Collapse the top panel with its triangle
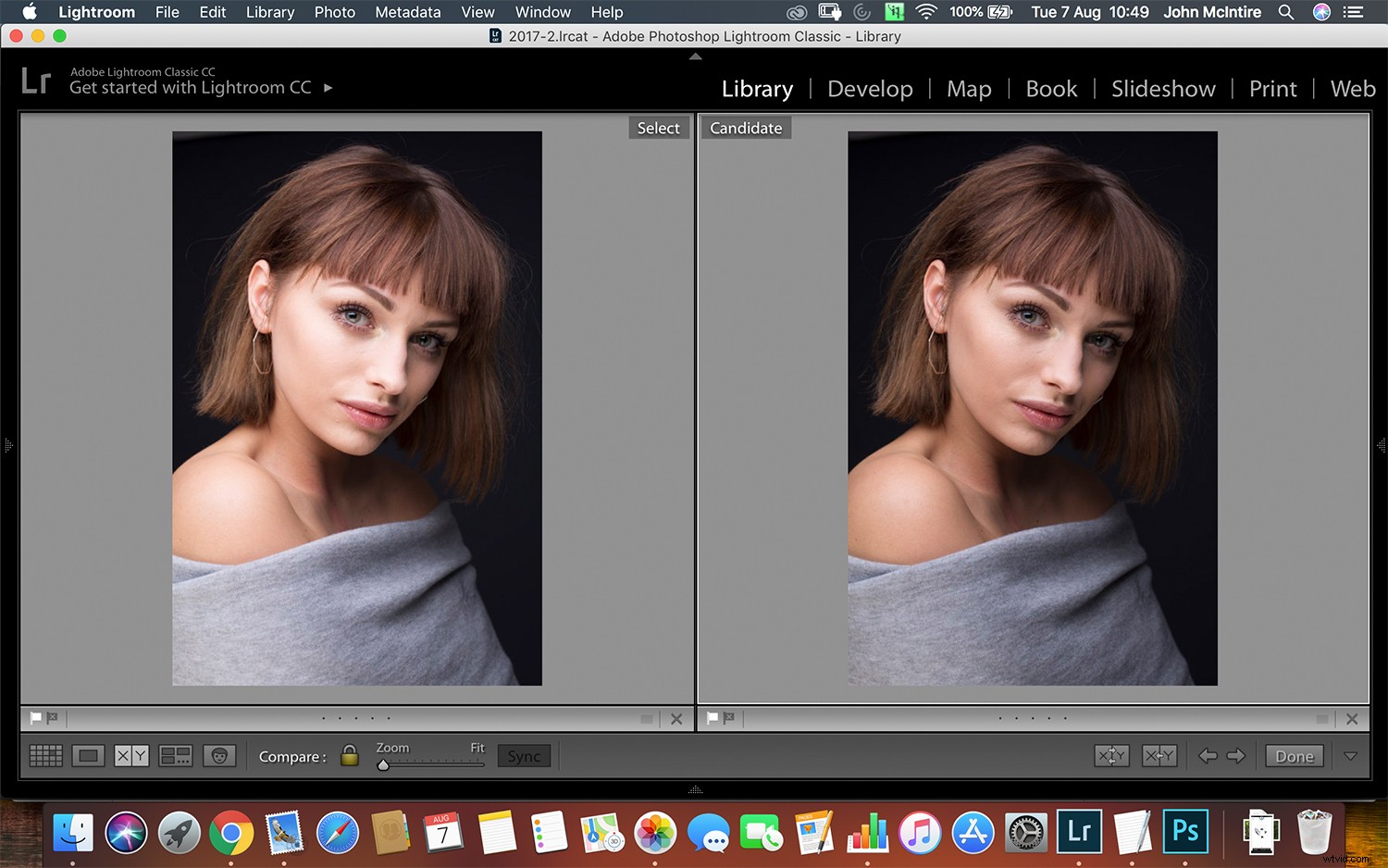 click(695, 56)
